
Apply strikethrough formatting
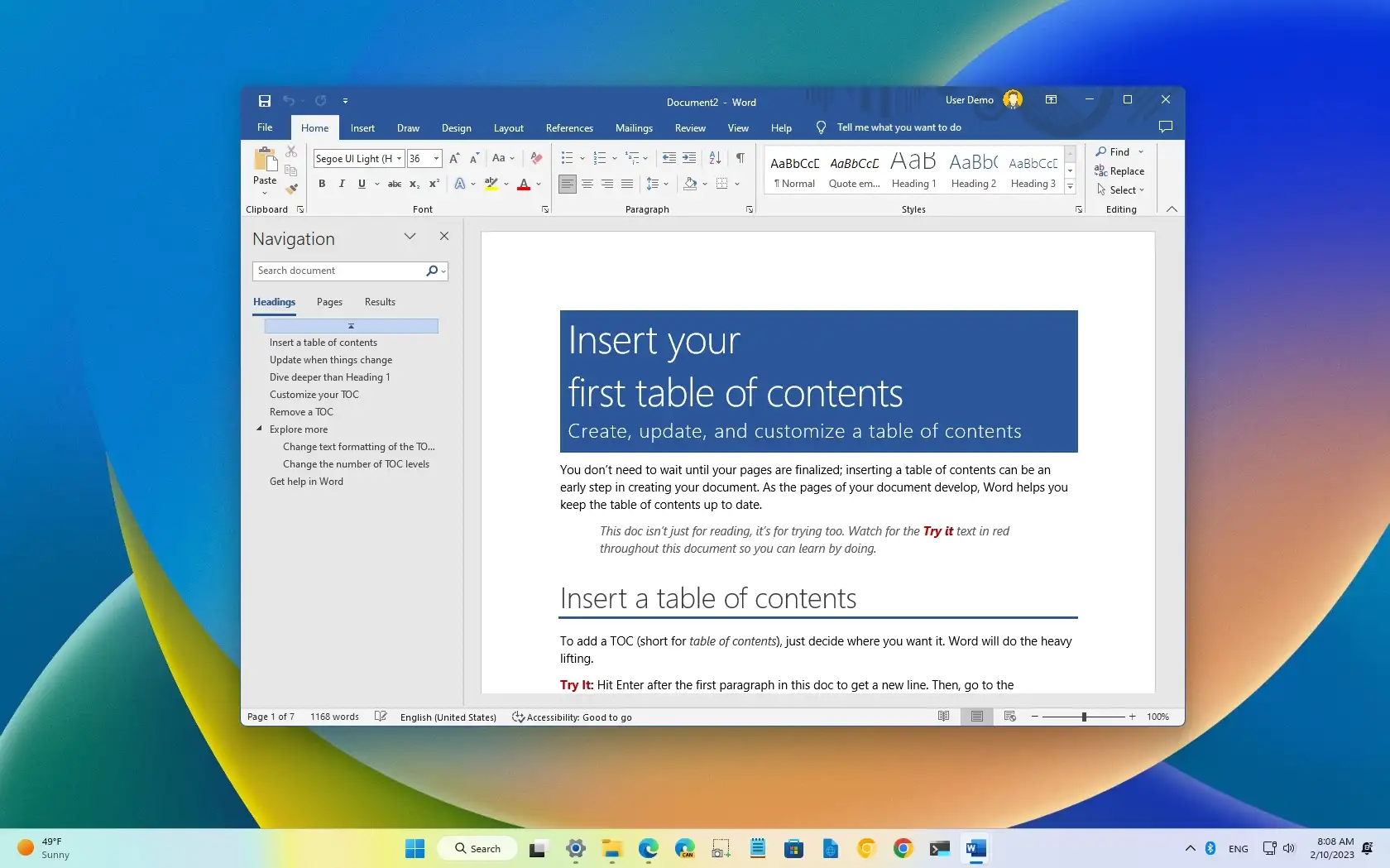(395, 184)
